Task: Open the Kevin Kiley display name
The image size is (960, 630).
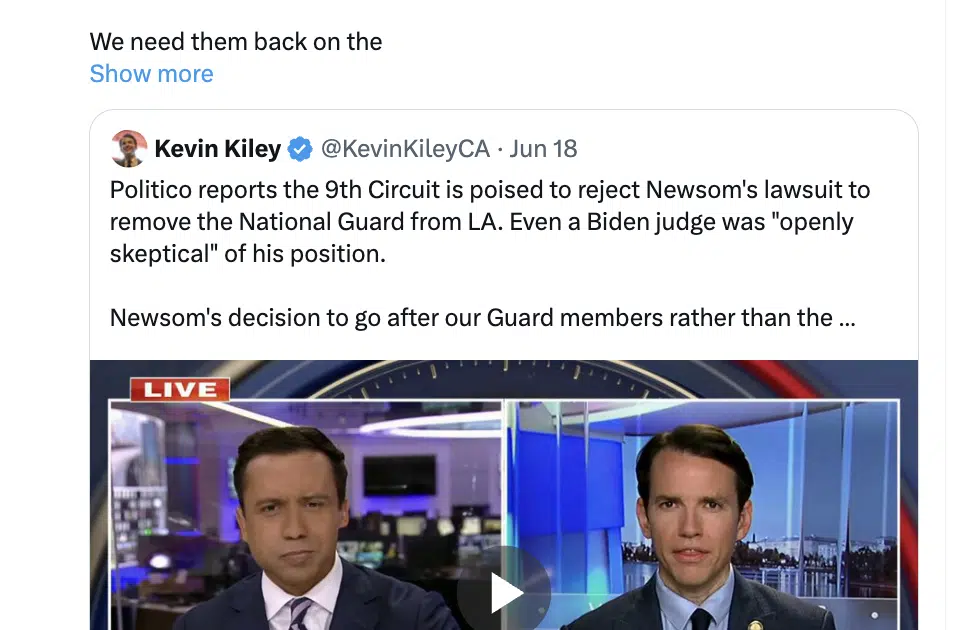Action: [217, 149]
